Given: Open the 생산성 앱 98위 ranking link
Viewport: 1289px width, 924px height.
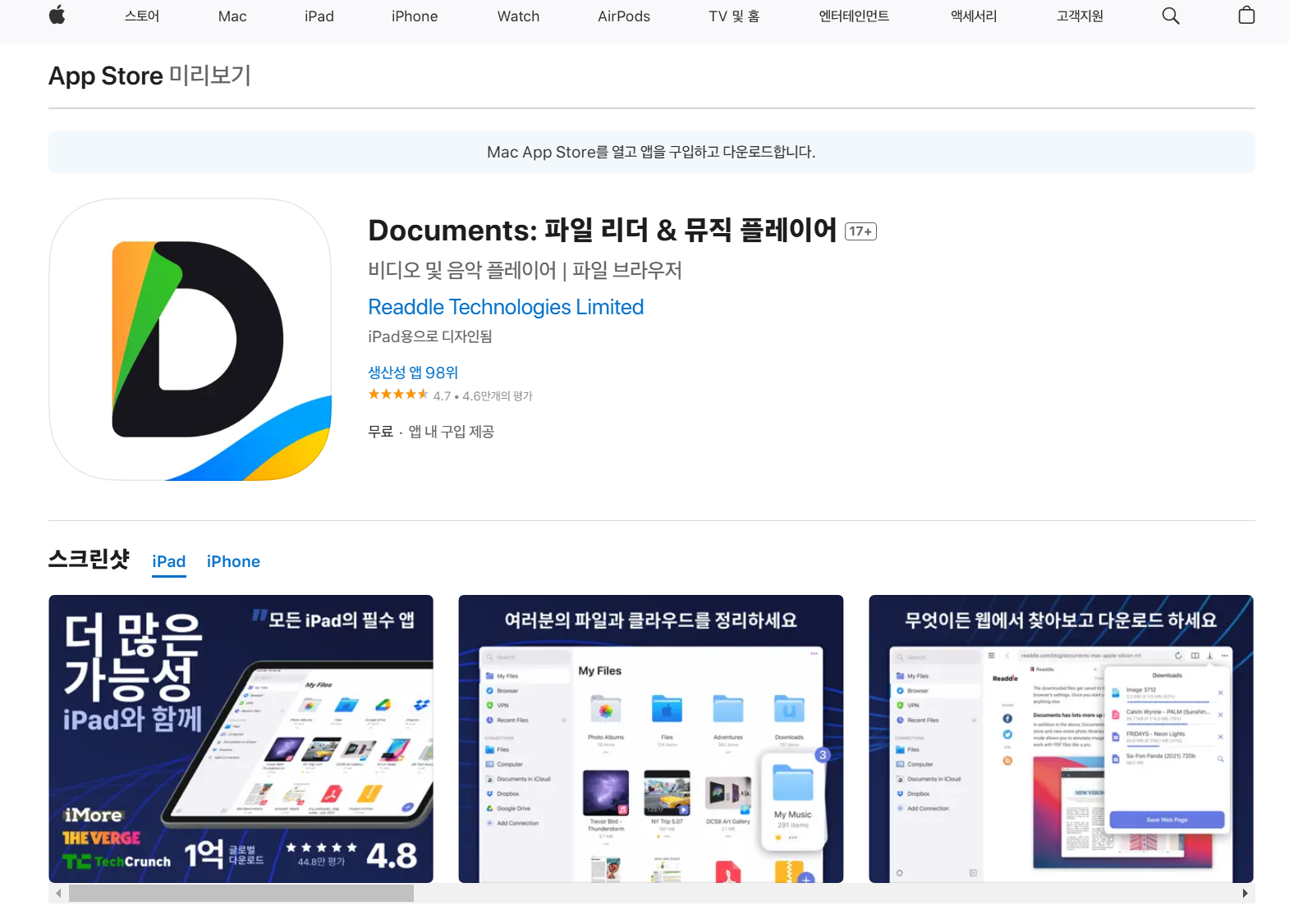Looking at the screenshot, I should [413, 373].
